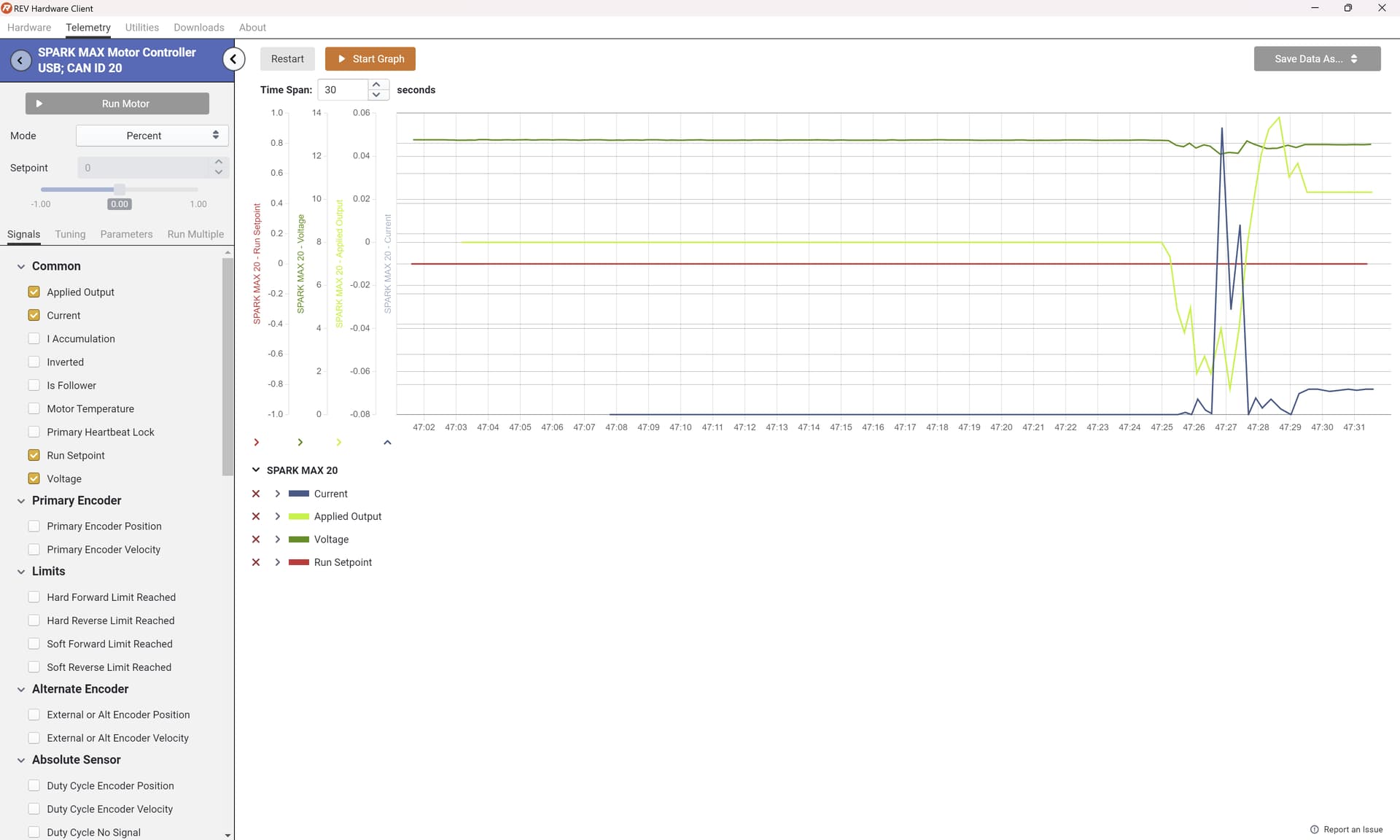The image size is (1400, 840).
Task: Click the Report an Issue link
Action: point(1353,830)
